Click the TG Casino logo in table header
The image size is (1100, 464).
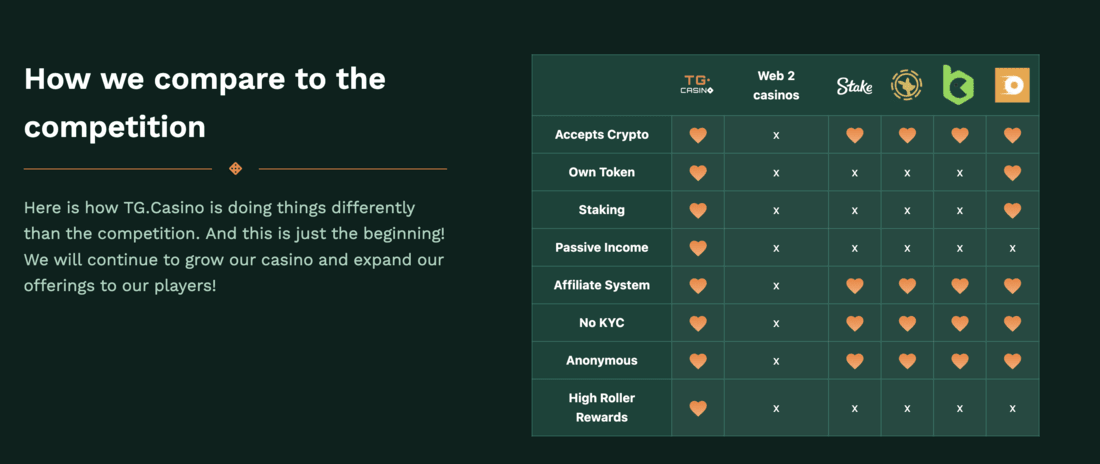click(x=697, y=85)
